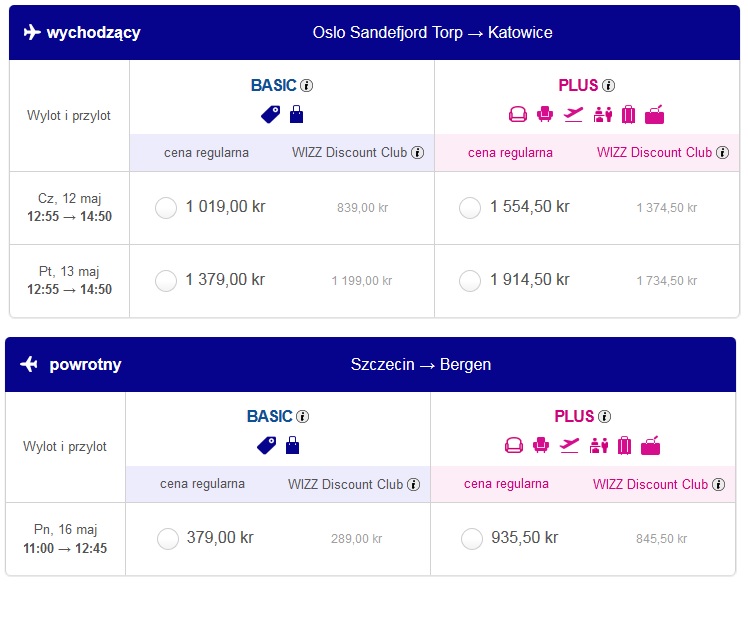Click the outbound BASIC fare heading
The width and height of the screenshot is (748, 638).
273,85
